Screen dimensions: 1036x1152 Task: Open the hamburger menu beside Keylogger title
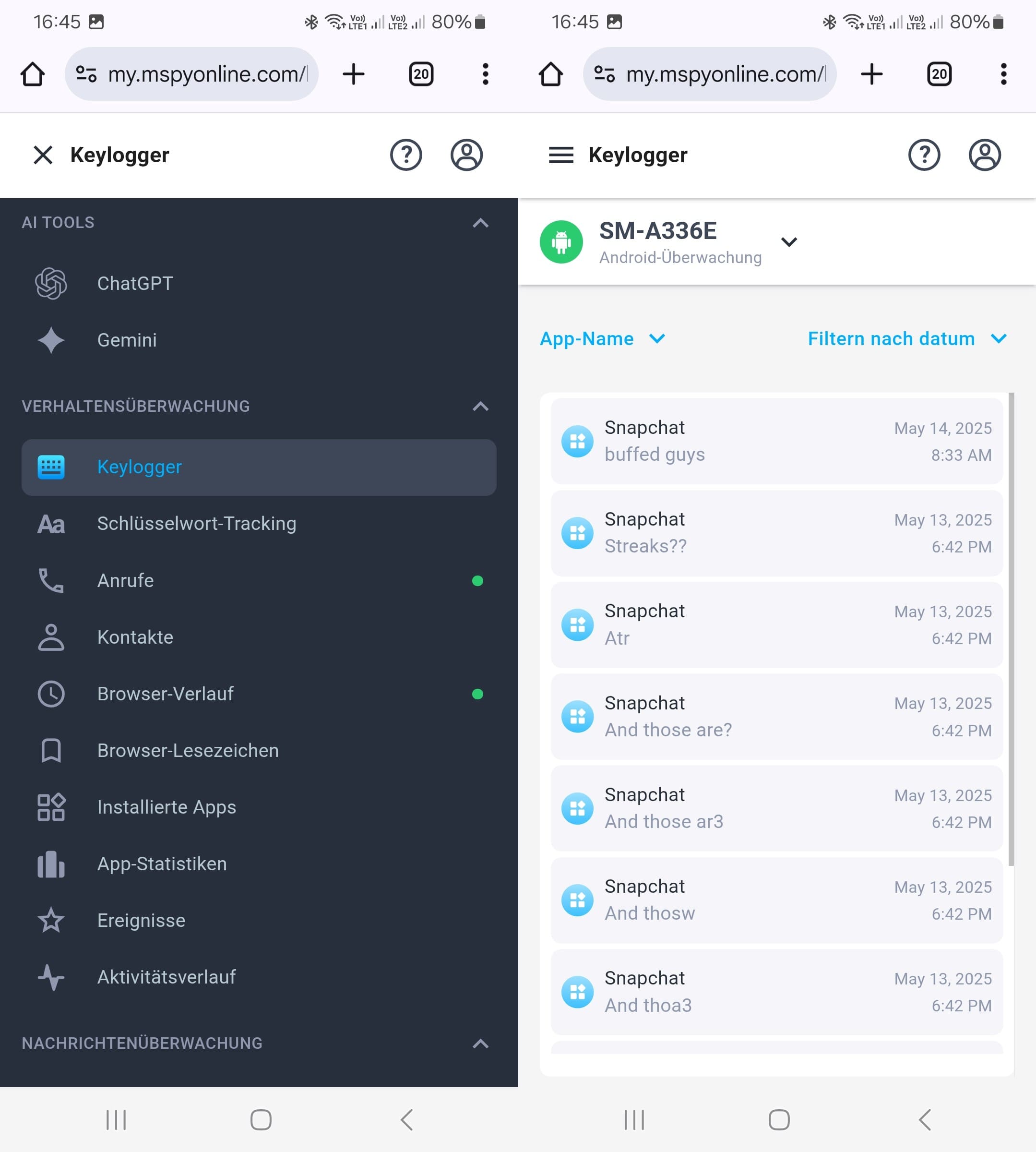coord(560,155)
